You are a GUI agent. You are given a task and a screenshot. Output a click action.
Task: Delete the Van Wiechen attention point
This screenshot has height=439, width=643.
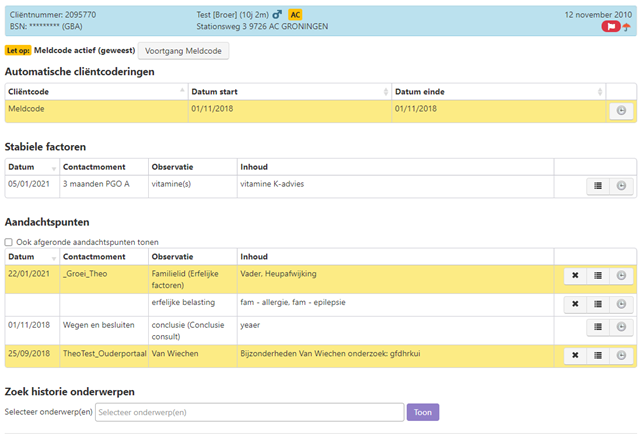(575, 355)
